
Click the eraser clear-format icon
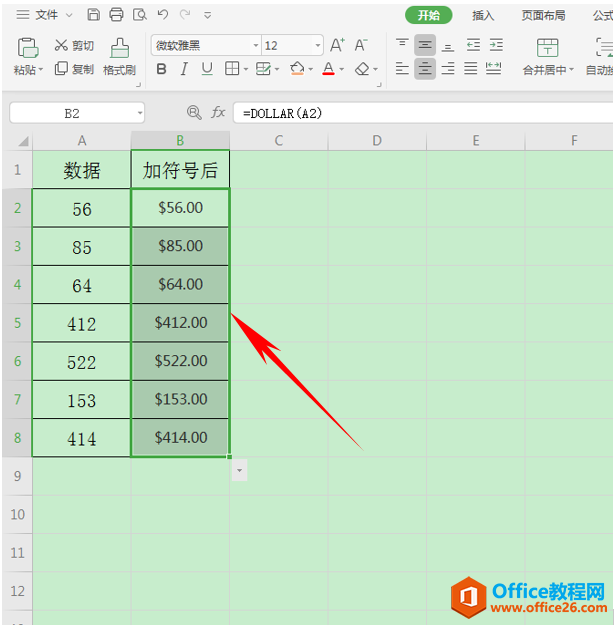(x=362, y=69)
